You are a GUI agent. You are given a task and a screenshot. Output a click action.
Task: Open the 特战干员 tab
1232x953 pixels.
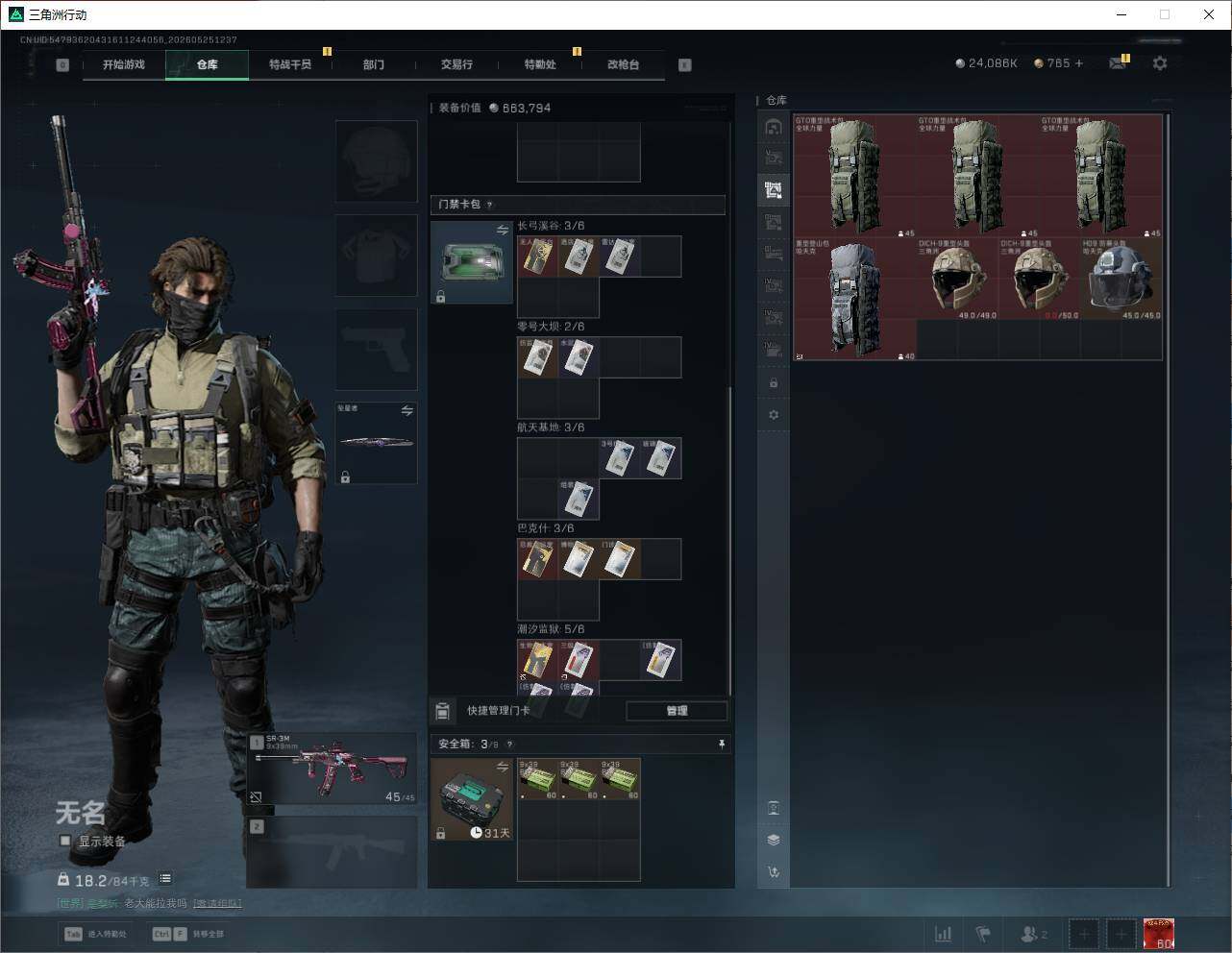pos(290,64)
